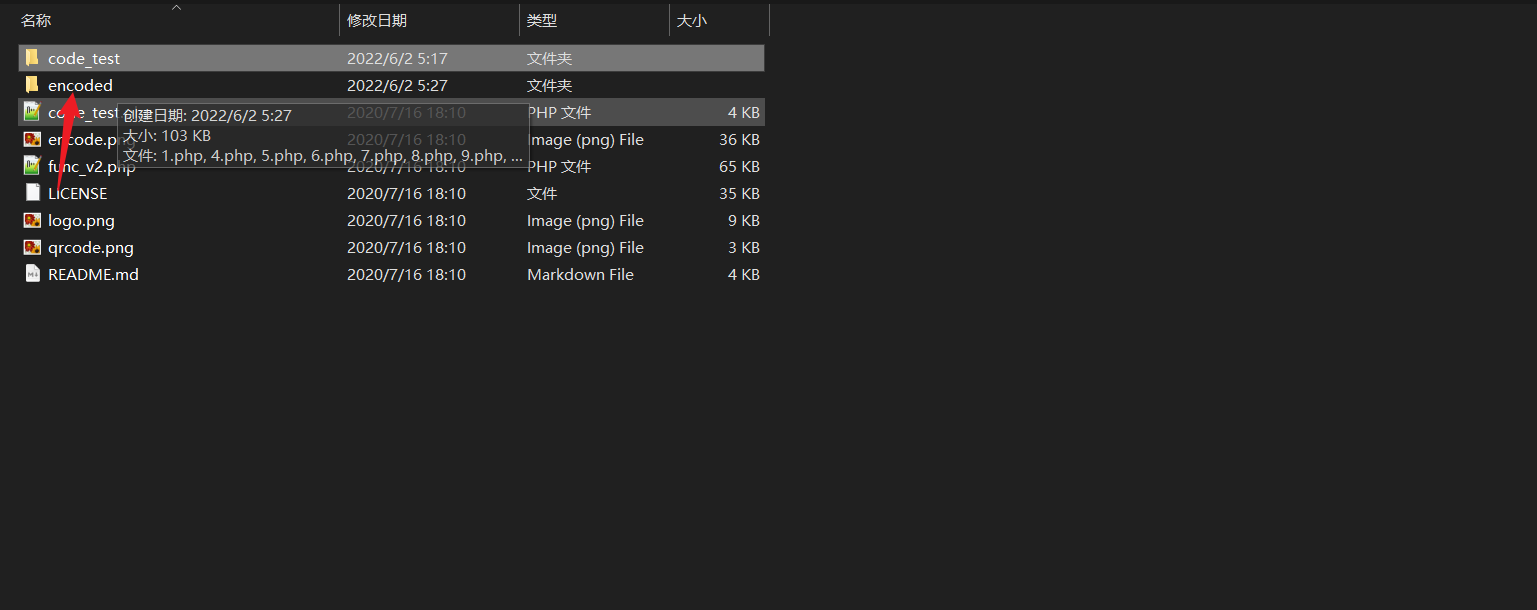1537x610 pixels.
Task: Click the README.md modified date cell
Action: coord(406,275)
